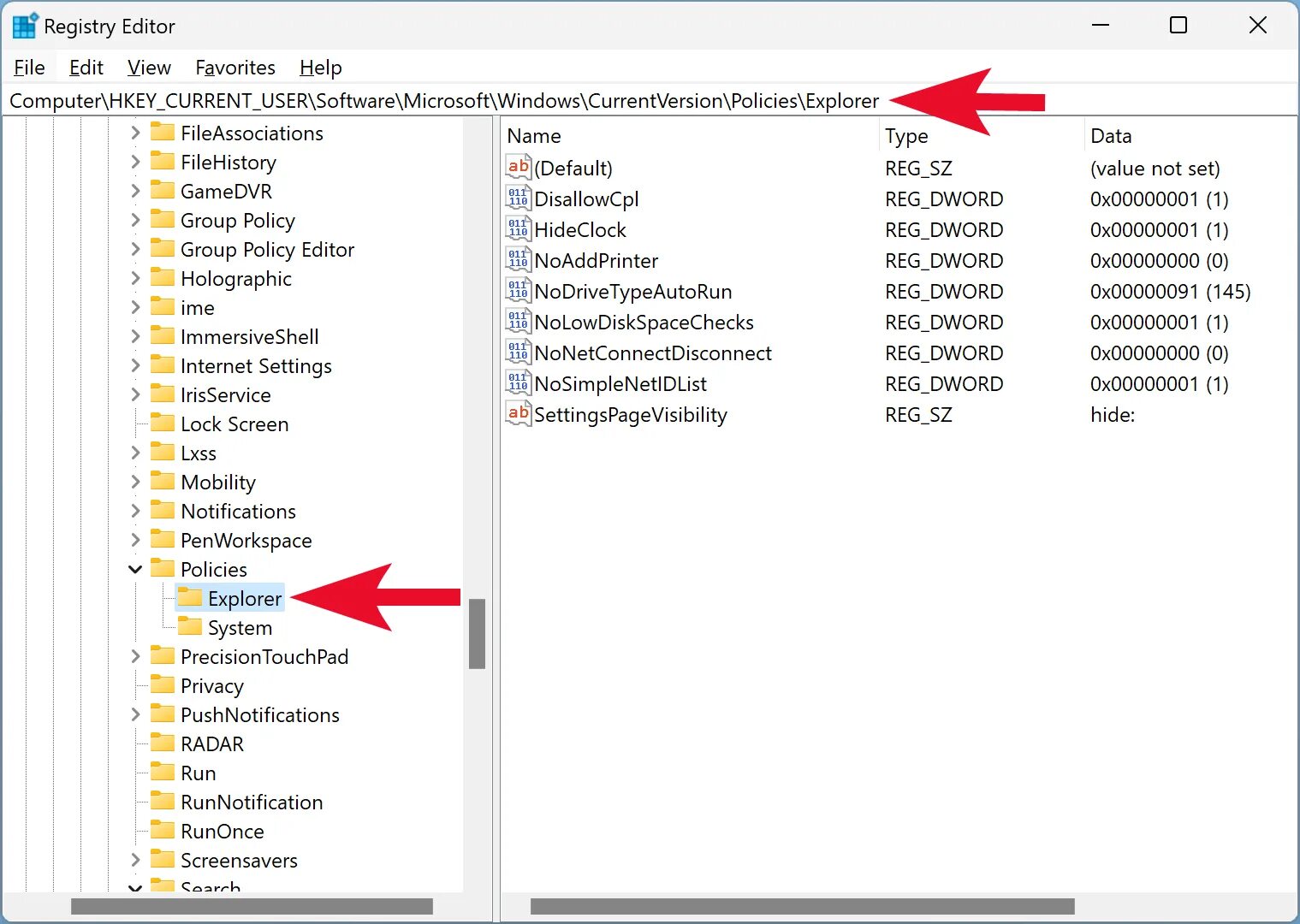Image resolution: width=1300 pixels, height=924 pixels.
Task: Expand the PrecisionTouchPad key
Action: 135,656
